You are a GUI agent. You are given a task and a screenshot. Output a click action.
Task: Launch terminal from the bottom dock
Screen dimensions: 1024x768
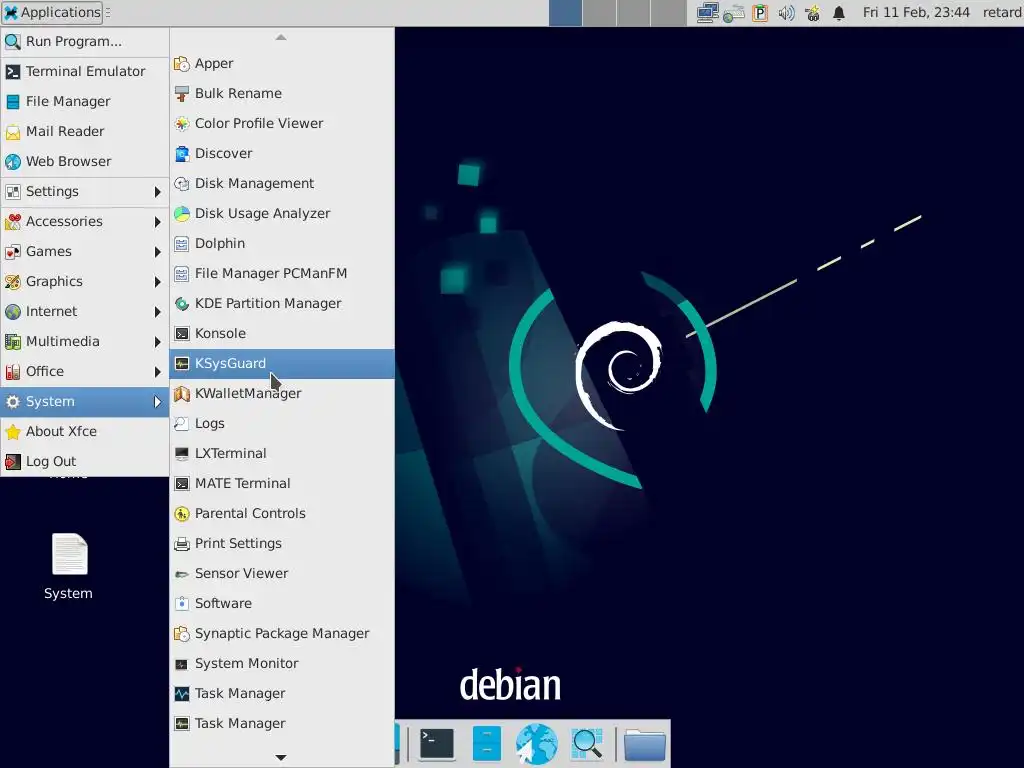(x=436, y=744)
